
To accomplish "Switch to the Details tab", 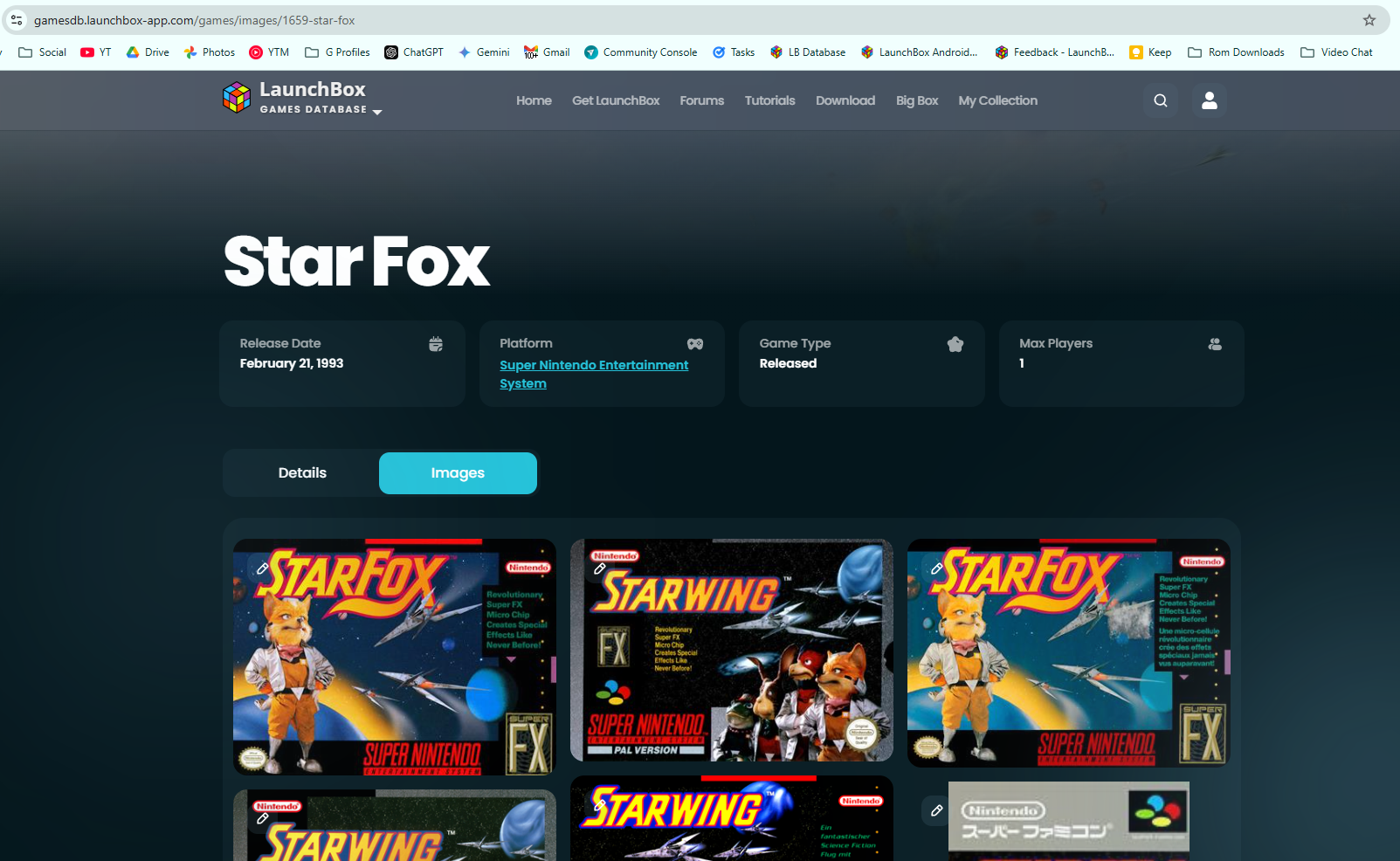I will pos(302,472).
